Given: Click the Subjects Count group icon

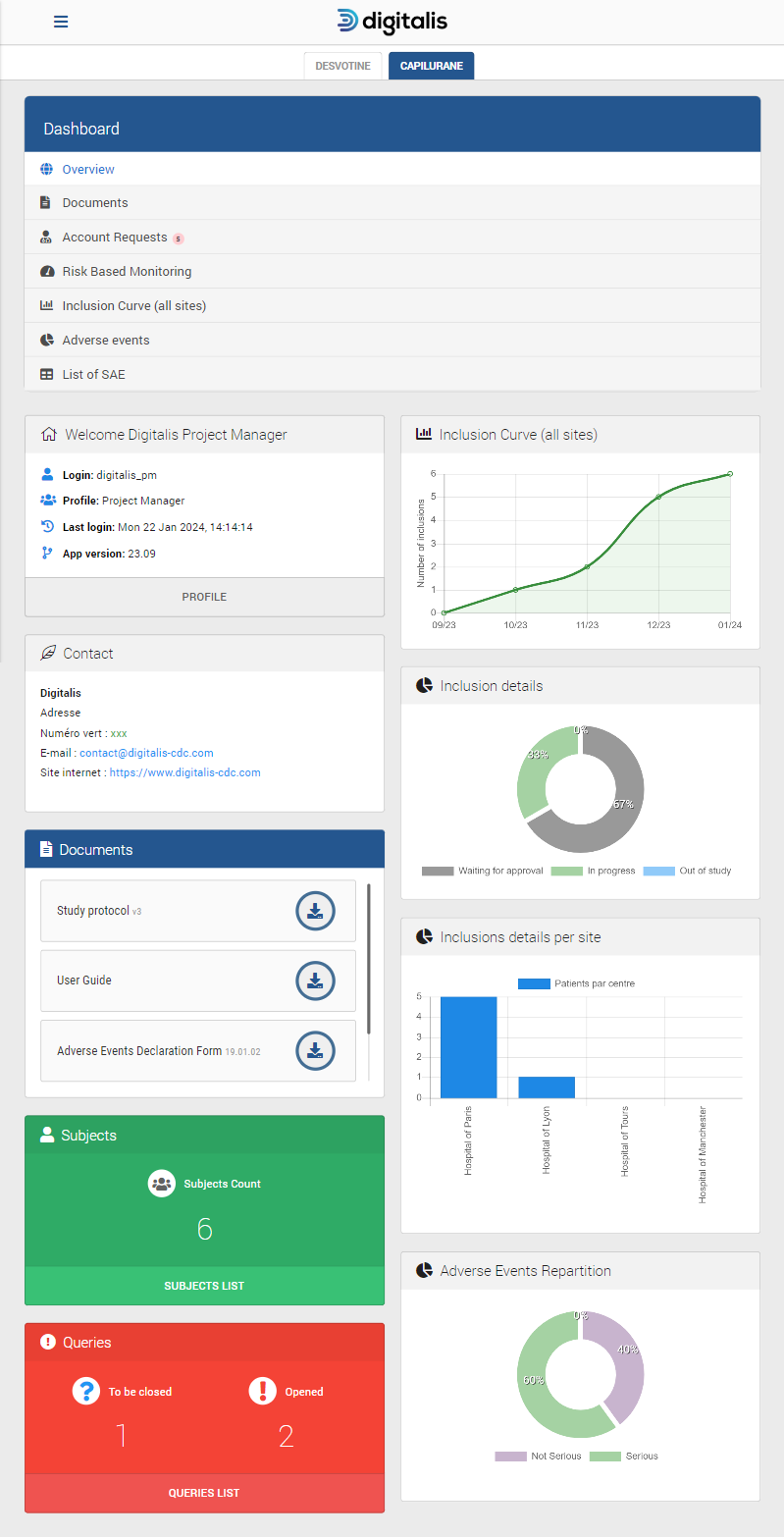Looking at the screenshot, I should [162, 1184].
